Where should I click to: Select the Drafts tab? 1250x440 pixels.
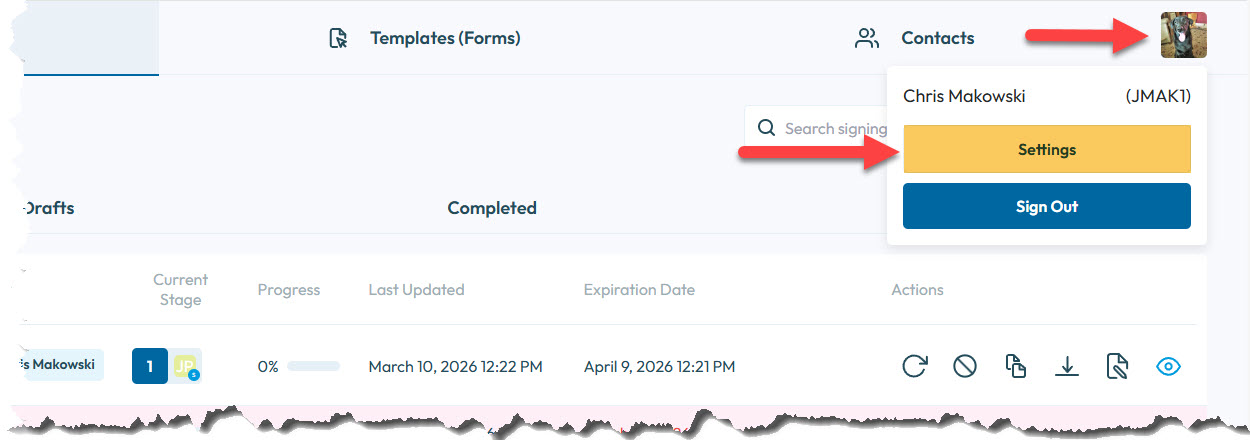(50, 208)
